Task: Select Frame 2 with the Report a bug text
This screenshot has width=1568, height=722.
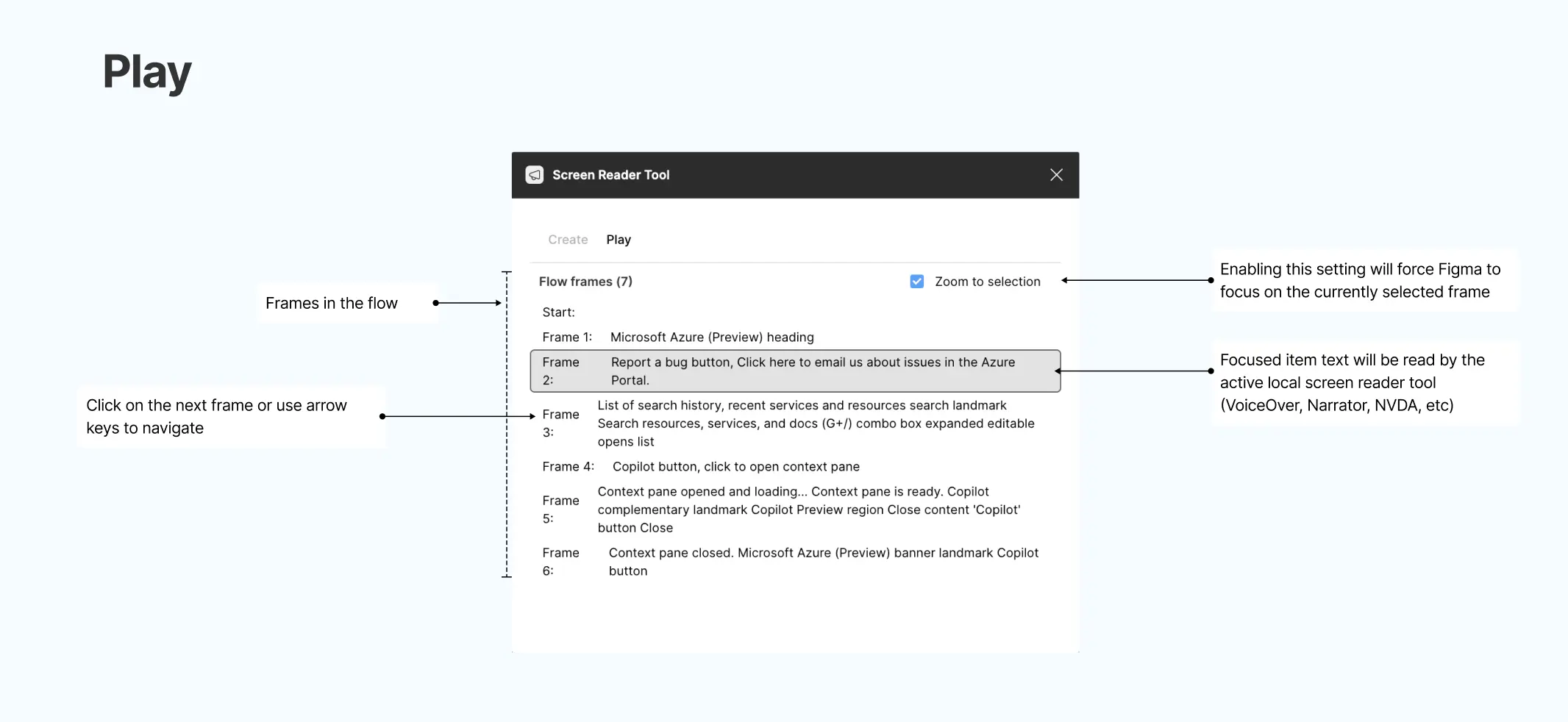Action: tap(794, 371)
